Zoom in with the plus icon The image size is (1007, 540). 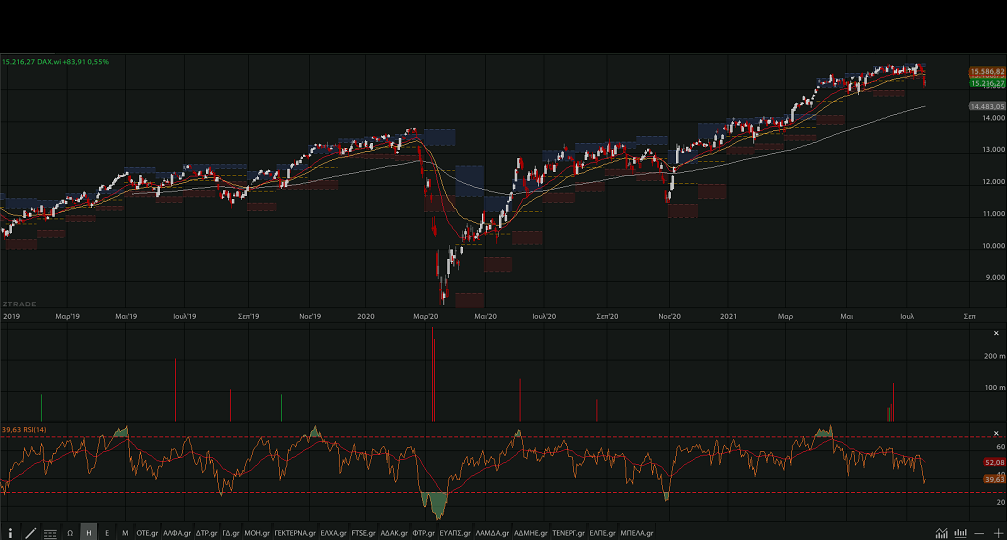pyautogui.click(x=997, y=533)
